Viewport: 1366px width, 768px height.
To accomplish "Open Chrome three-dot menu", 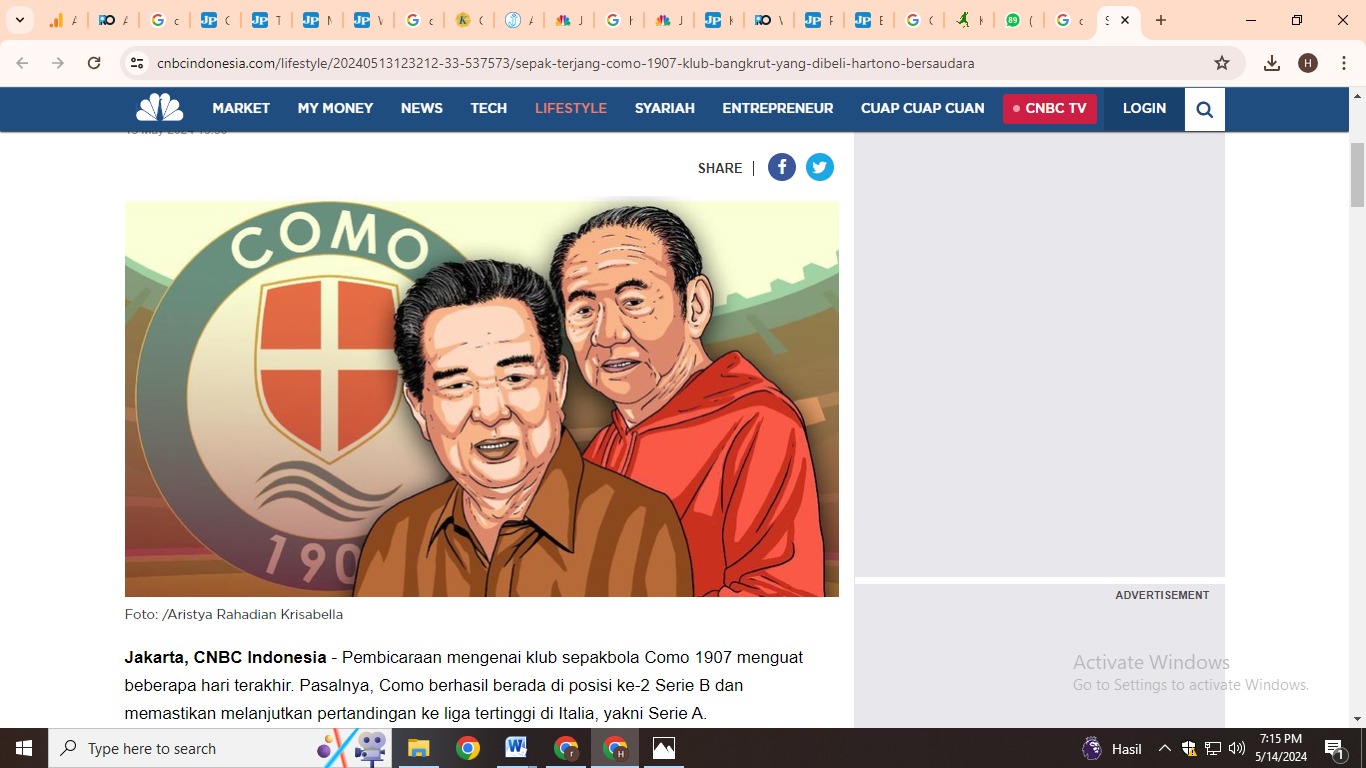I will (1342, 63).
